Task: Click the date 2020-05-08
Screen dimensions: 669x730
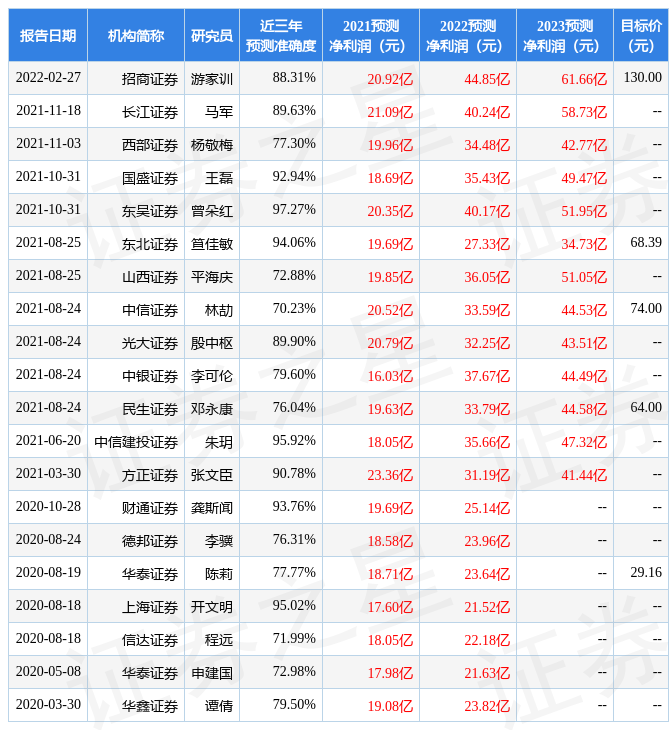Action: tap(48, 672)
